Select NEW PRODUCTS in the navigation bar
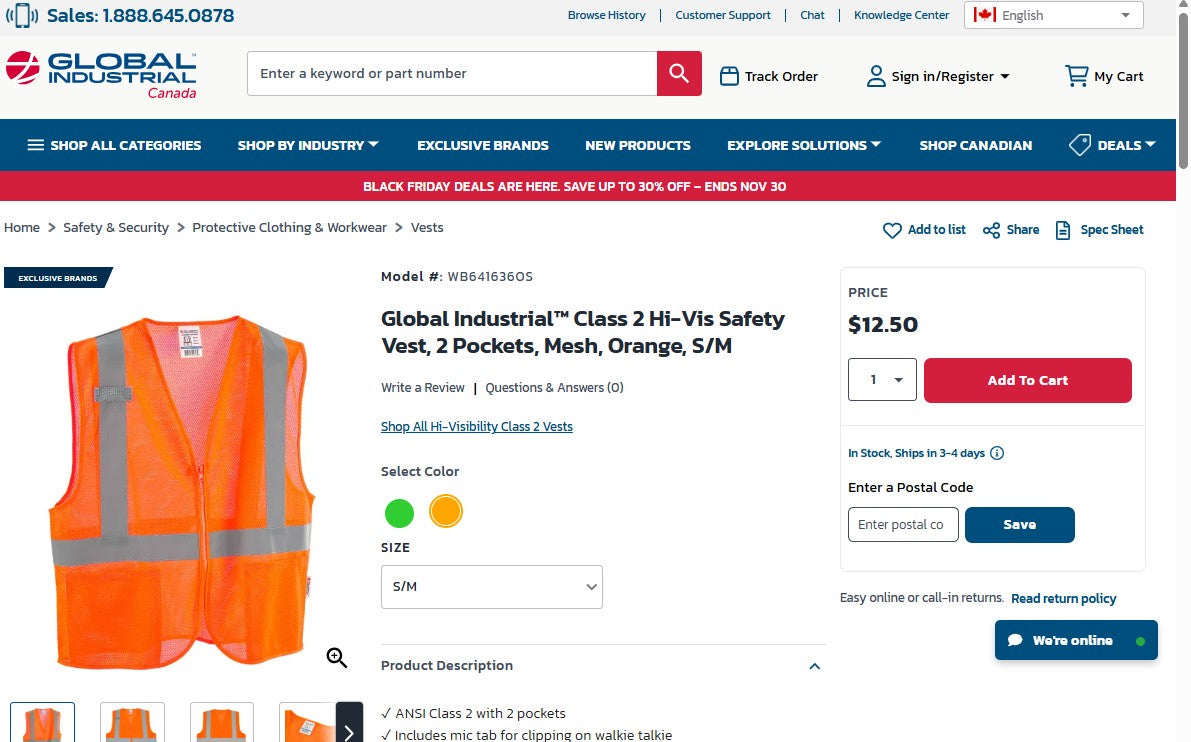Image resolution: width=1191 pixels, height=742 pixels. tap(638, 145)
